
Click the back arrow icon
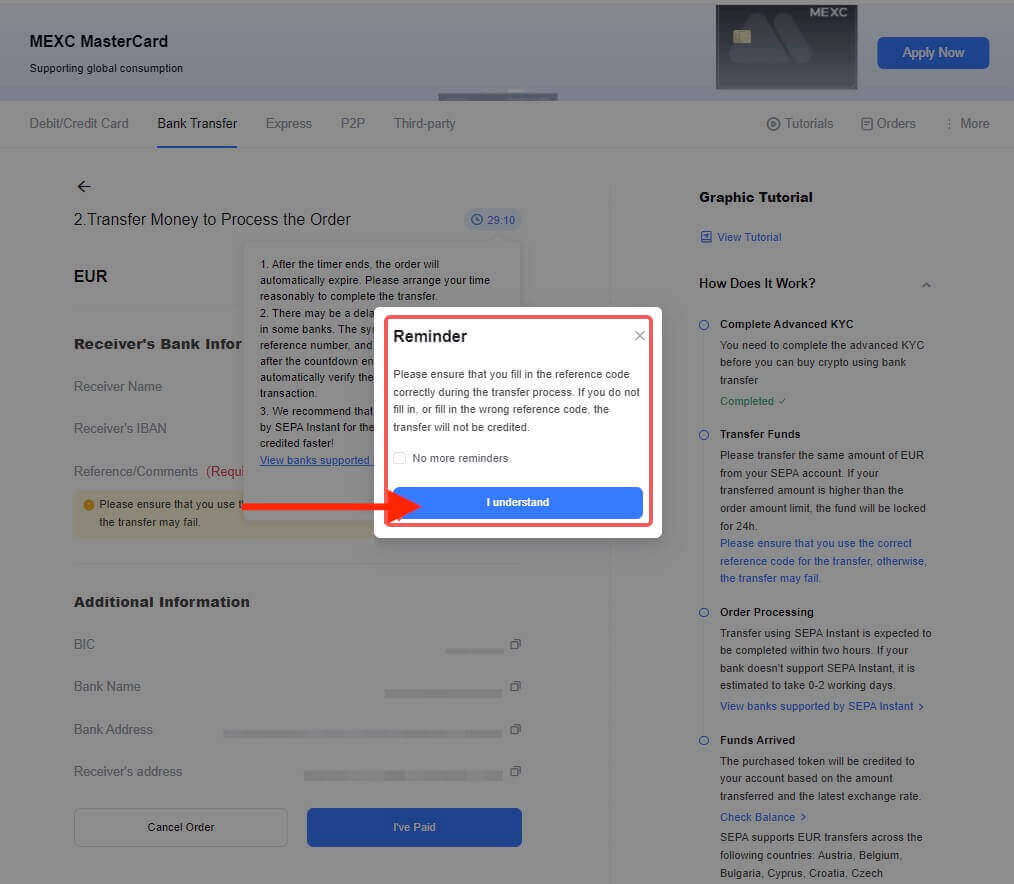click(x=84, y=186)
